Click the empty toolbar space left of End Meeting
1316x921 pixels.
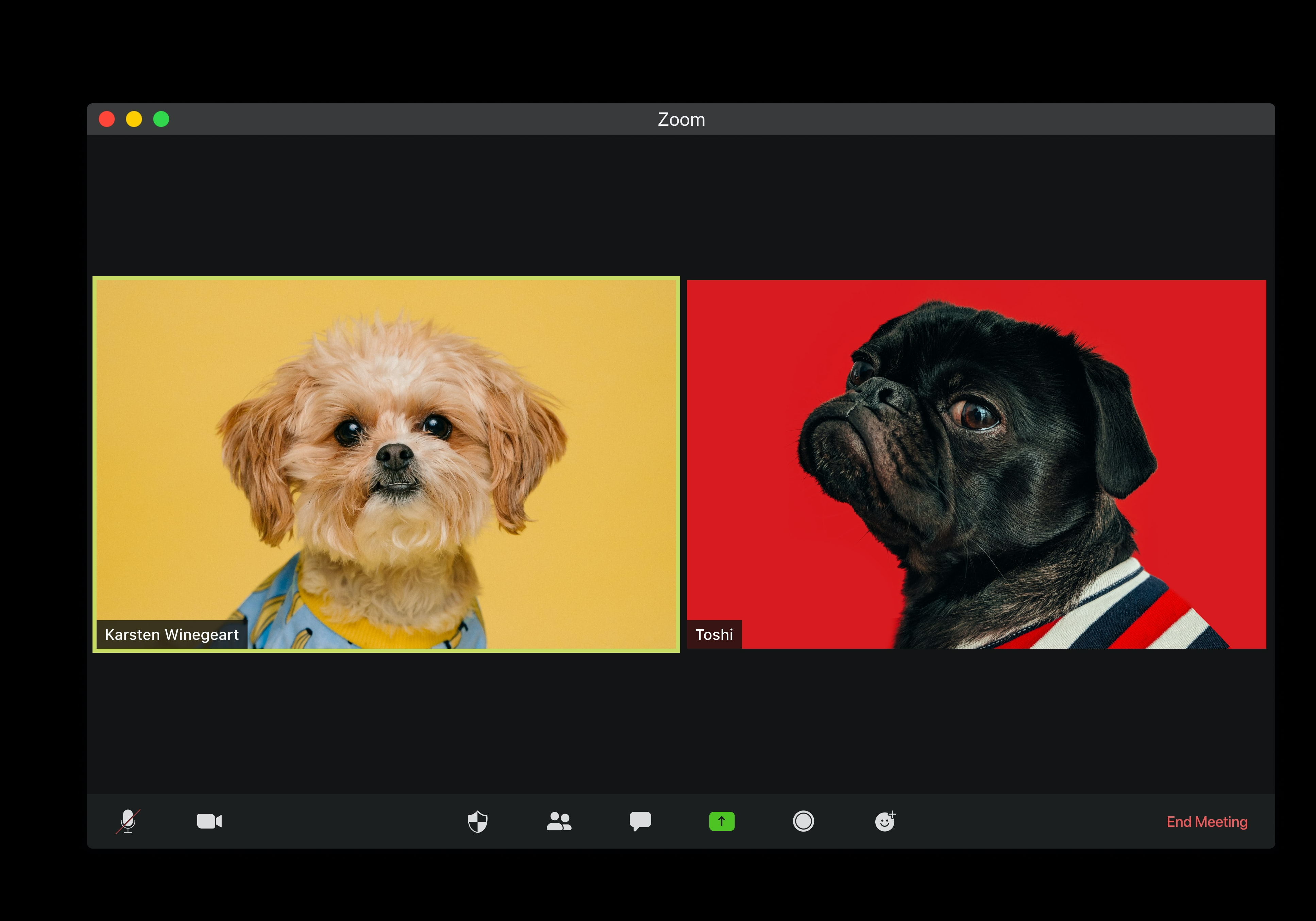point(1032,821)
